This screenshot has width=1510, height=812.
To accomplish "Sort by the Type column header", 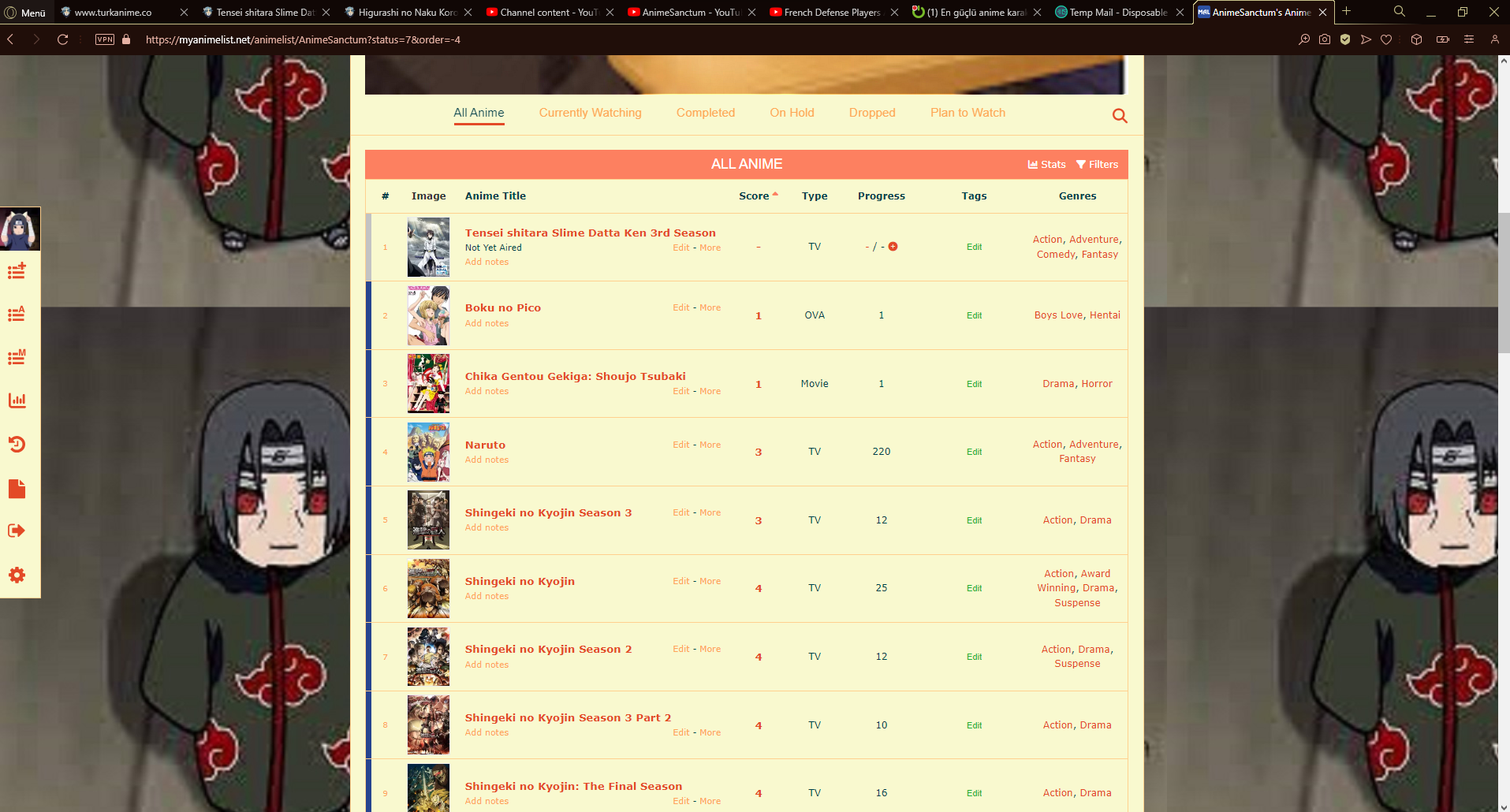I will (x=815, y=196).
